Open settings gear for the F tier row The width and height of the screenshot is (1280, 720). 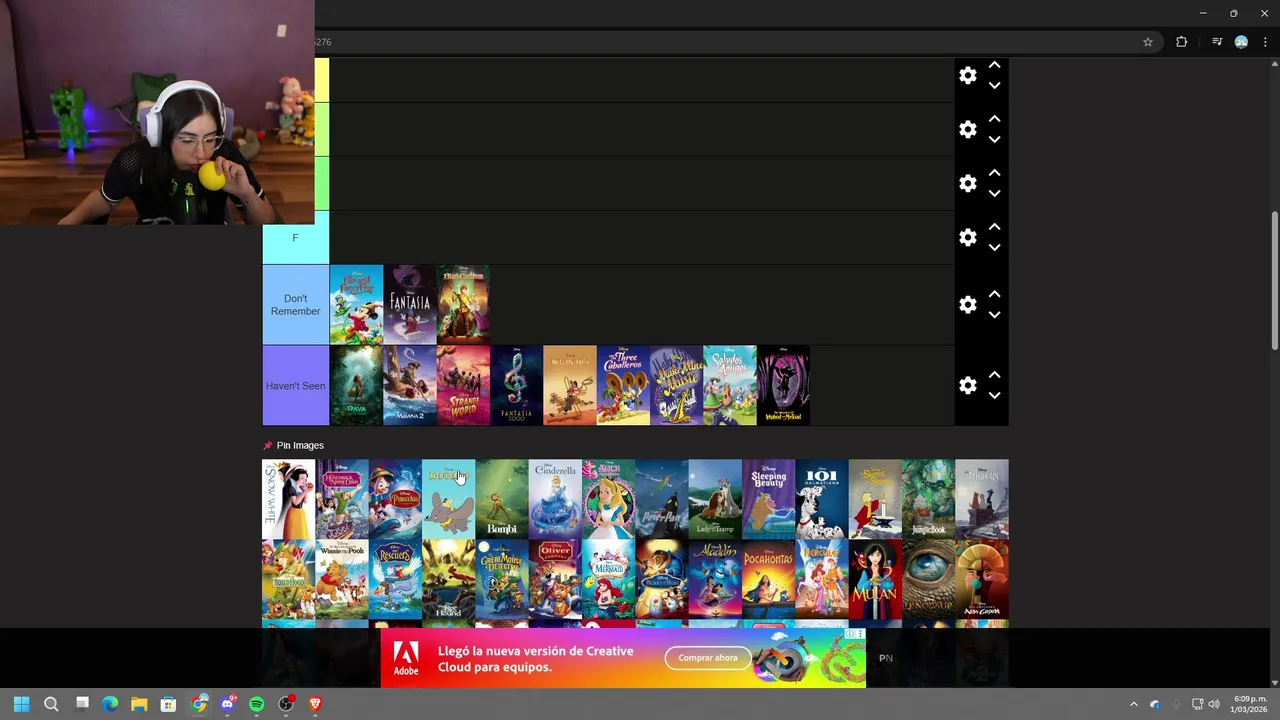click(967, 237)
